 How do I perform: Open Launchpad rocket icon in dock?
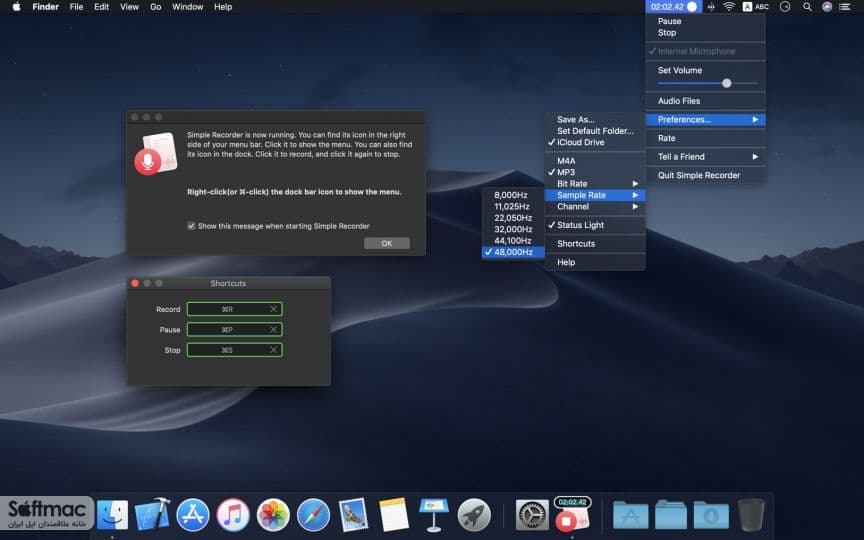pos(474,515)
